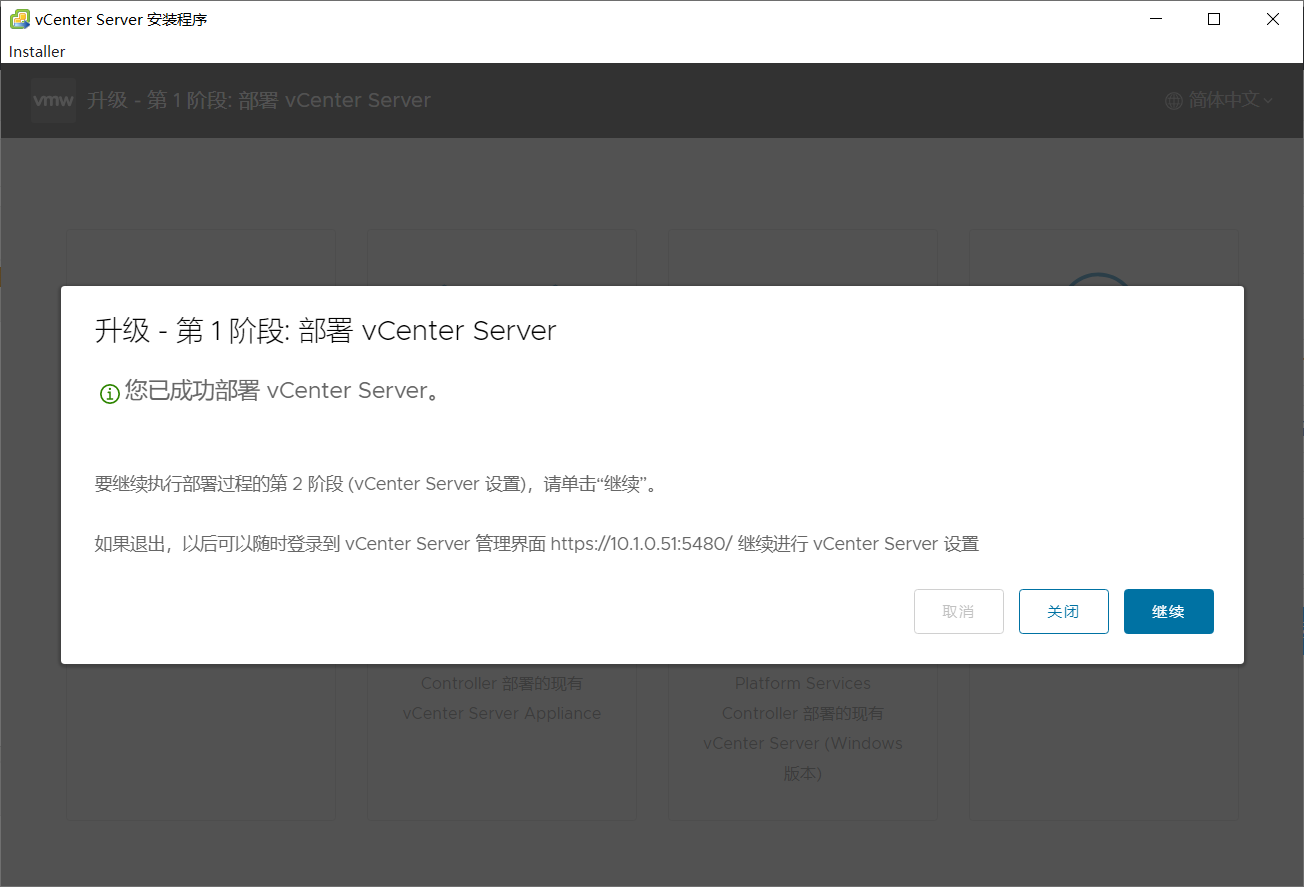Maximize the installer window
The image size is (1304, 887).
click(x=1213, y=18)
